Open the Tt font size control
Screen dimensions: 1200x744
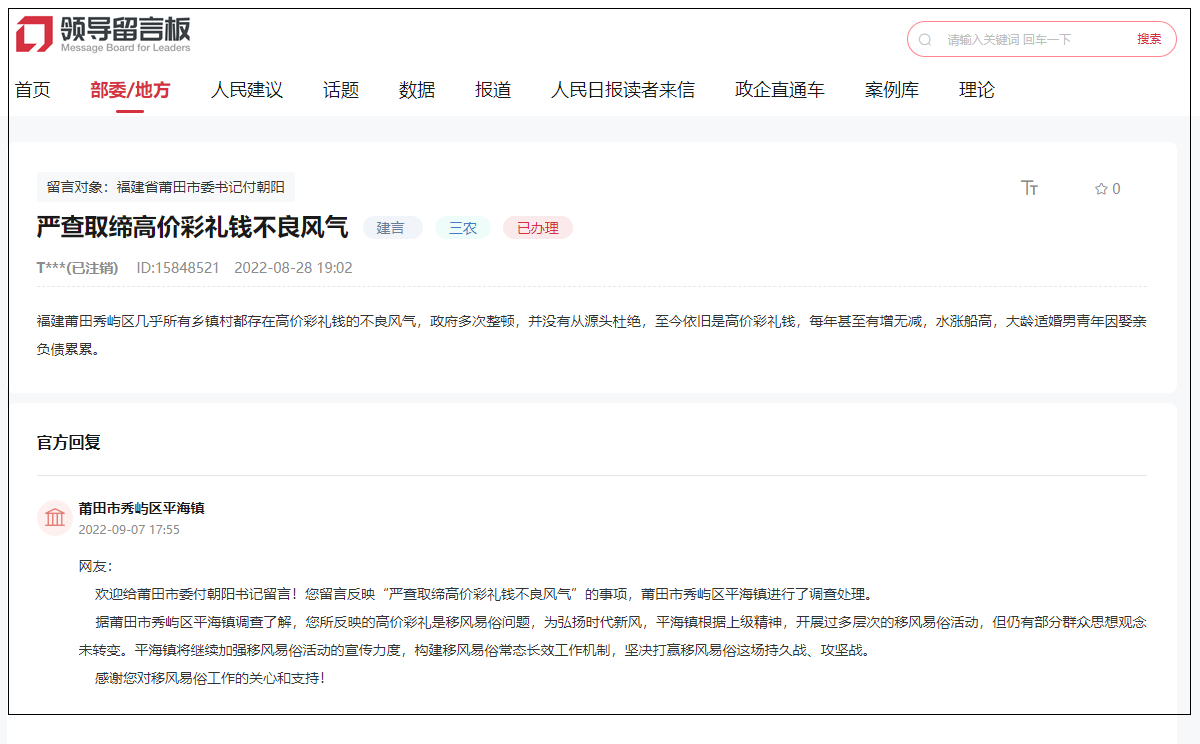click(x=1030, y=188)
